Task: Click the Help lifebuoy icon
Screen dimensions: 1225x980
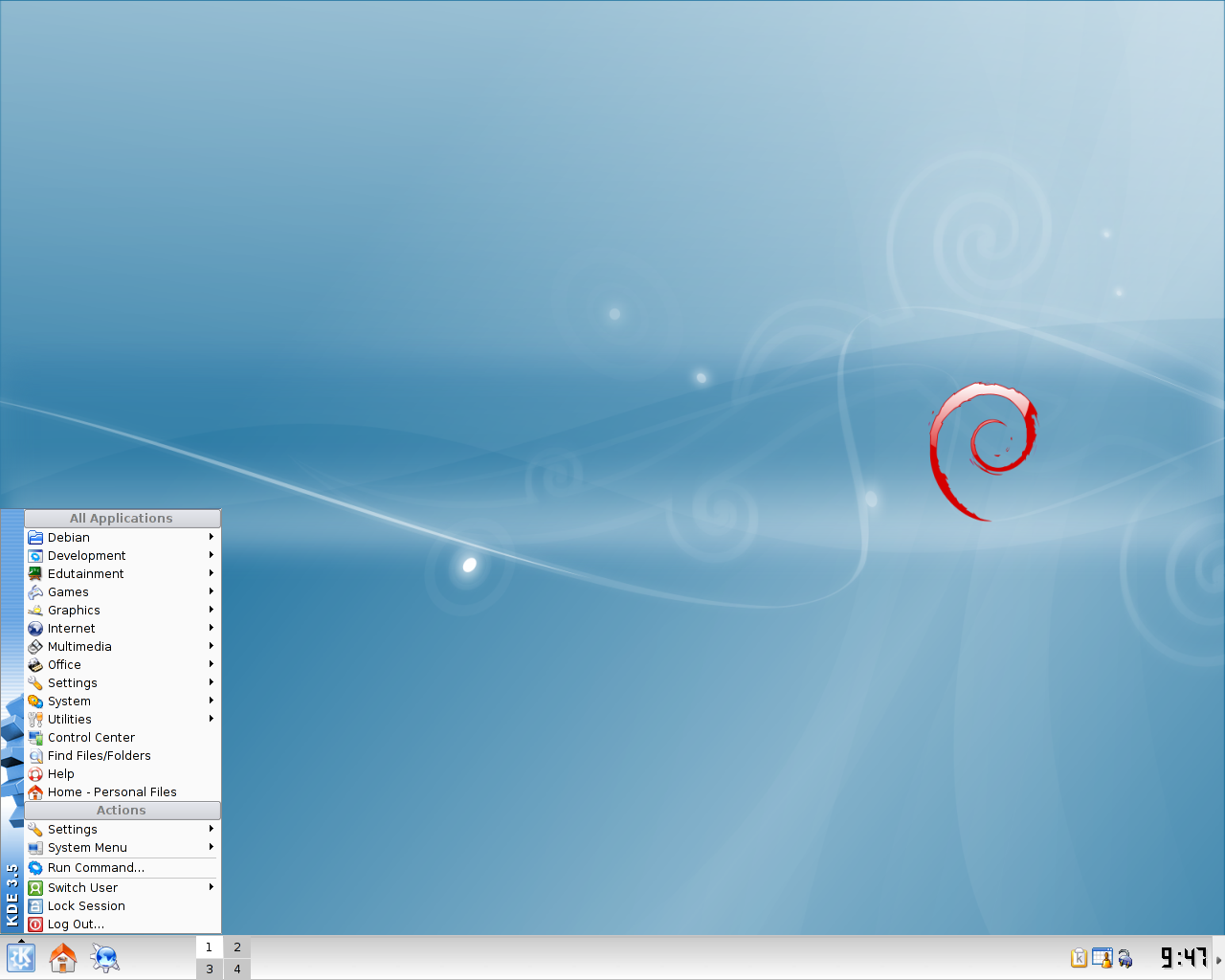Action: (x=35, y=774)
